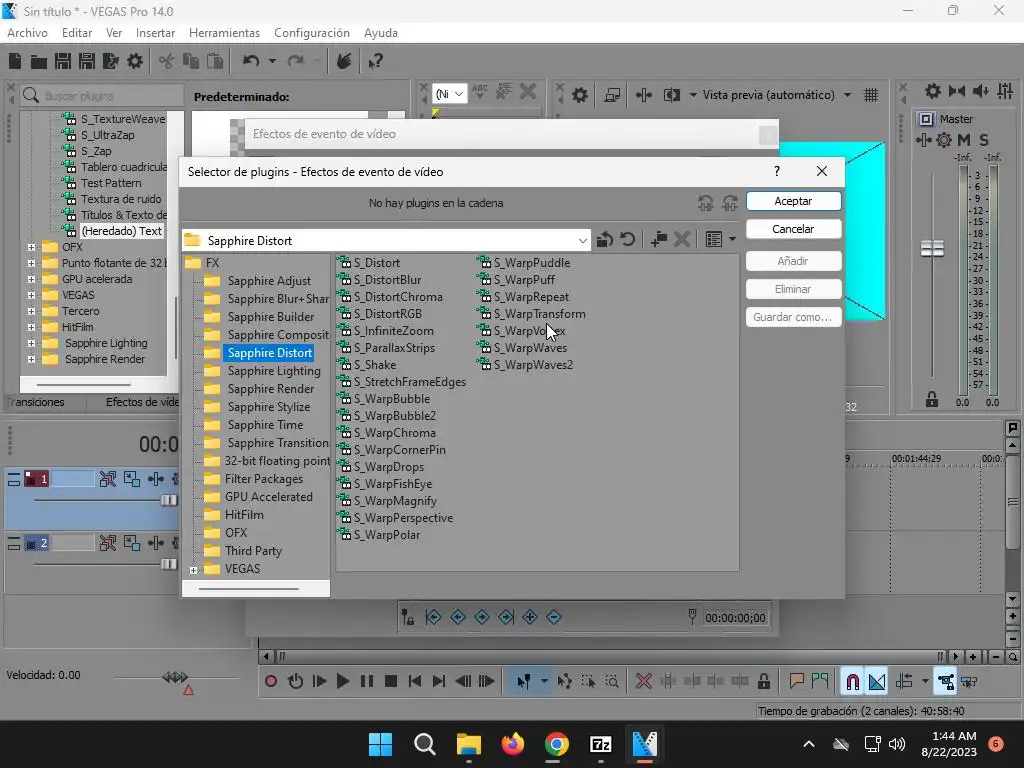
Task: Click the What's This help icon
Action: click(x=375, y=61)
